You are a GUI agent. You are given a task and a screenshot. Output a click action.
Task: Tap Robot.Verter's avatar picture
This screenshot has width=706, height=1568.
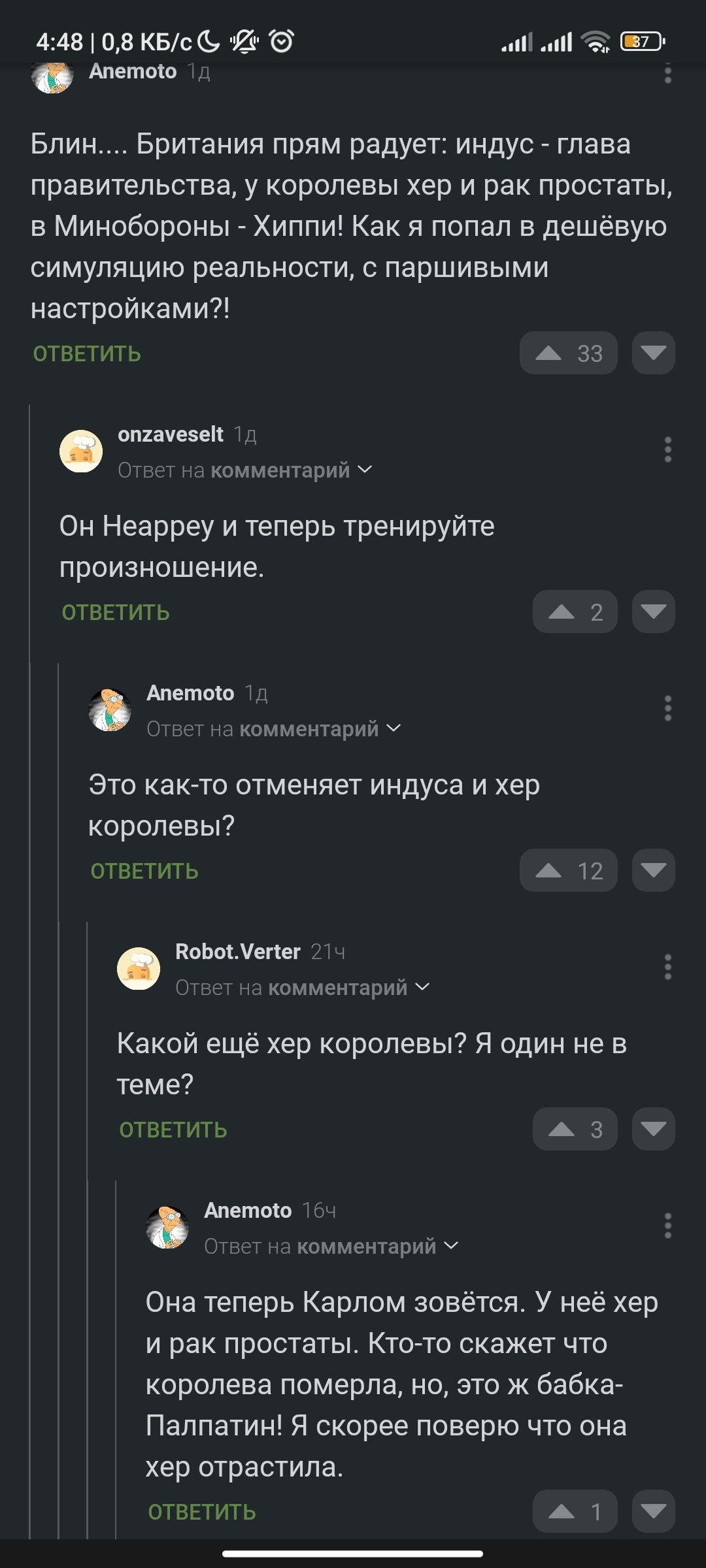(x=139, y=968)
